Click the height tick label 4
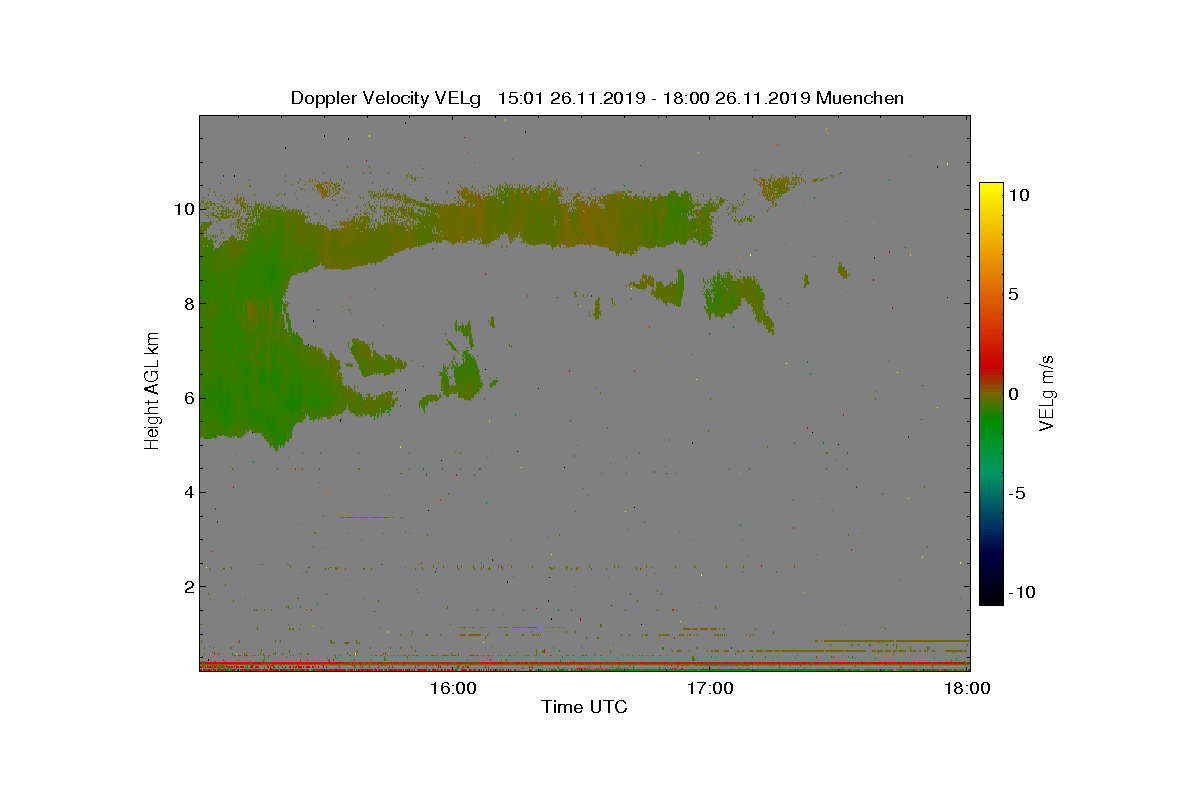This screenshot has width=1200, height=800. coord(188,492)
